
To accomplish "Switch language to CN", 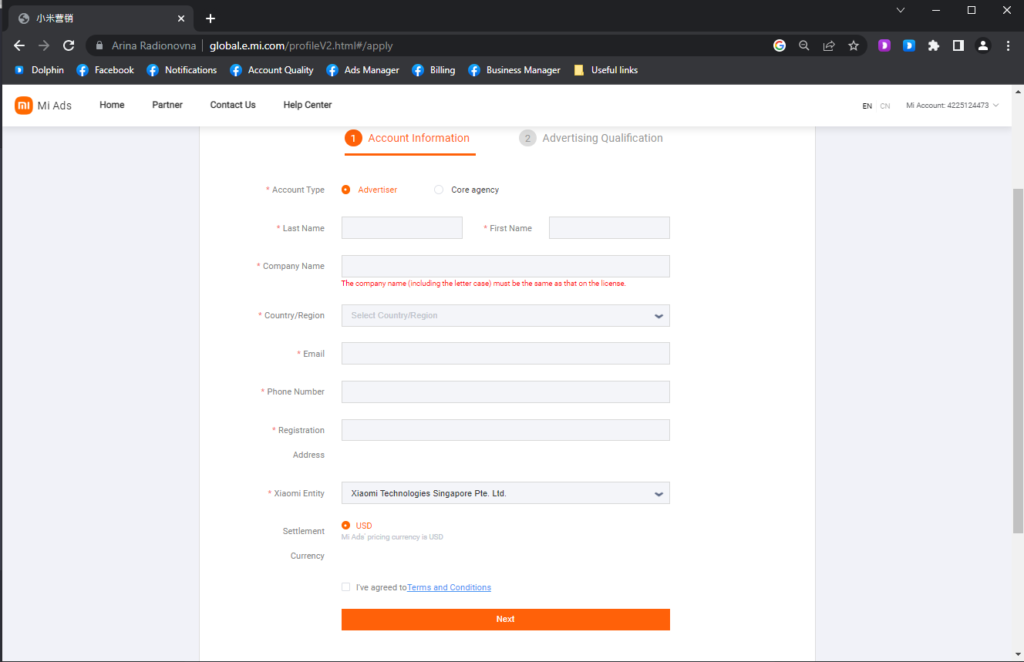I will [885, 106].
